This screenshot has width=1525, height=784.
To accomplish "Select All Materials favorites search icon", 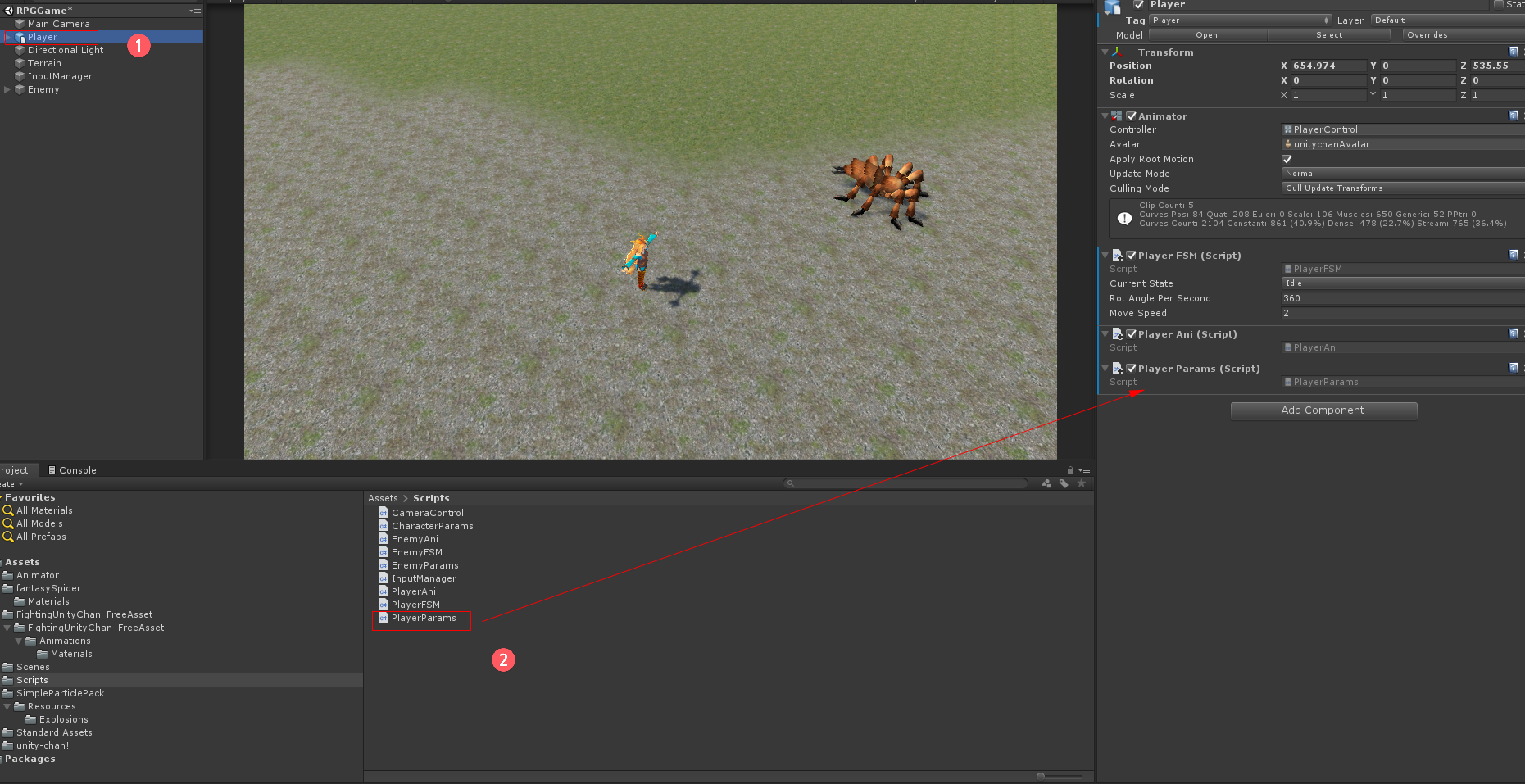I will pyautogui.click(x=8, y=510).
